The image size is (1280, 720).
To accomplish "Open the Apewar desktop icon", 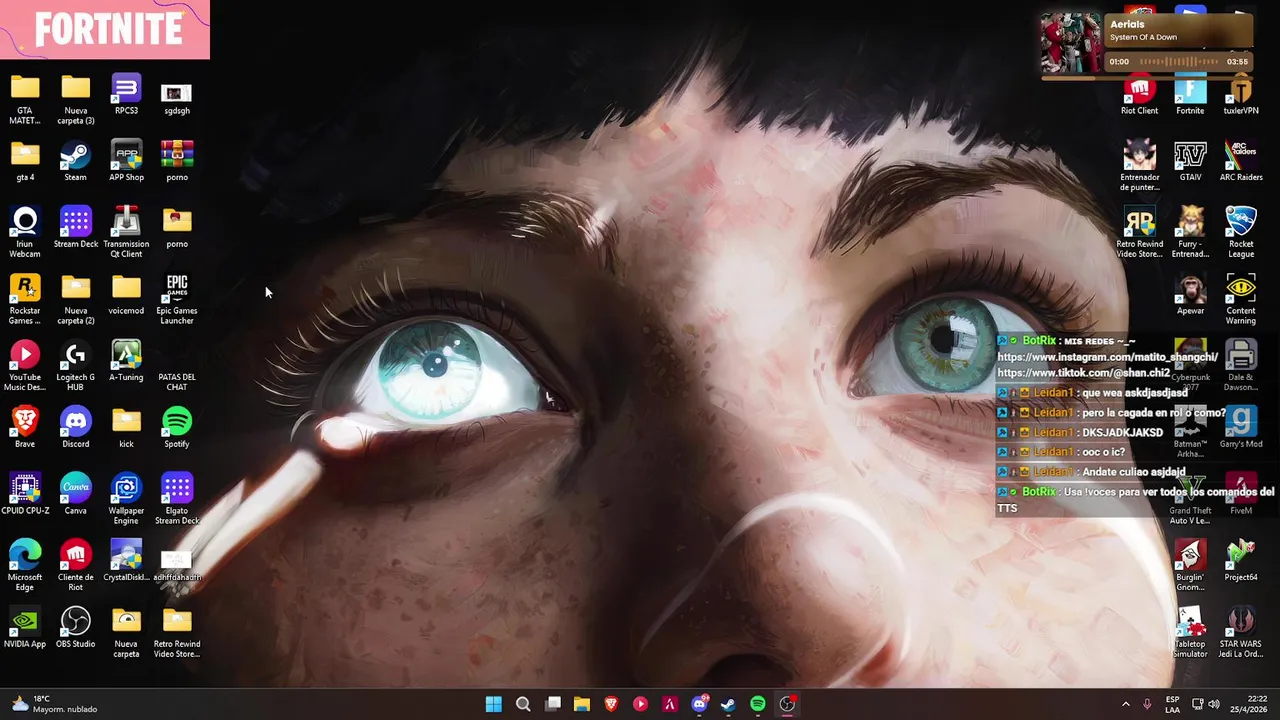I will [1190, 295].
